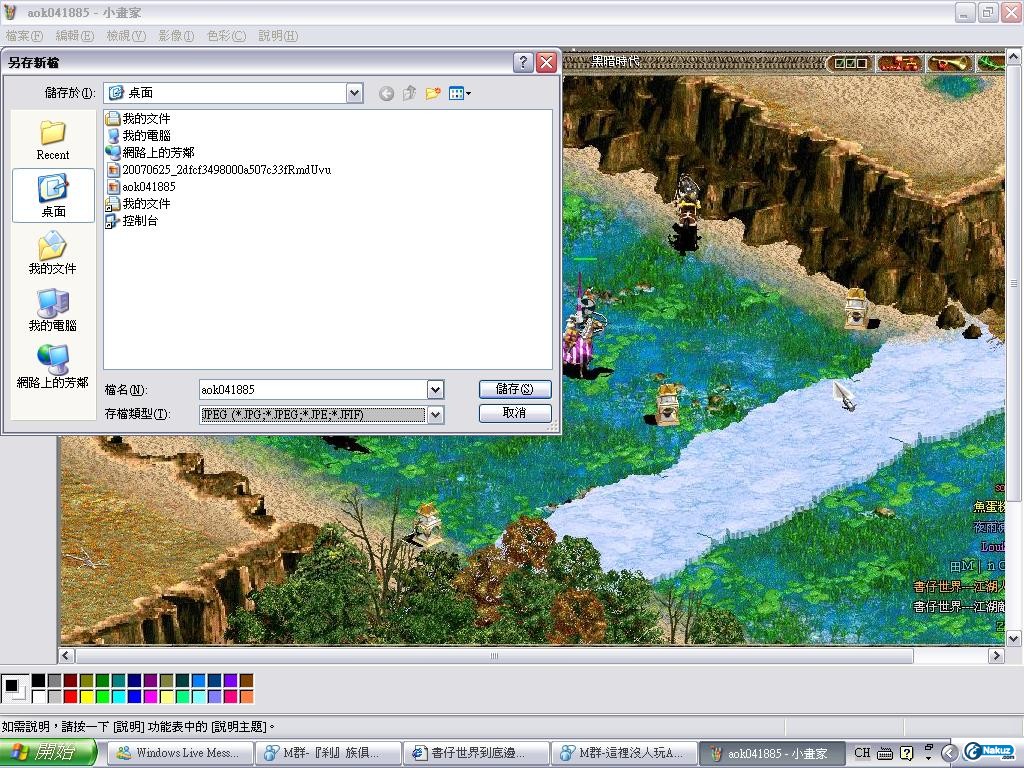Expand the 存檔類型 file type dropdown arrow
This screenshot has width=1024, height=768.
(x=436, y=415)
